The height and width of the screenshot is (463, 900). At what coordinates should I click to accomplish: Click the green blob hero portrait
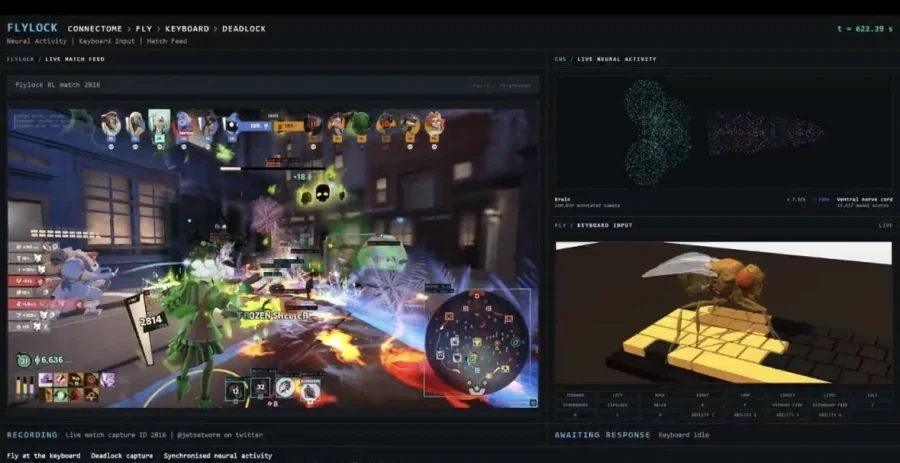pos(360,124)
